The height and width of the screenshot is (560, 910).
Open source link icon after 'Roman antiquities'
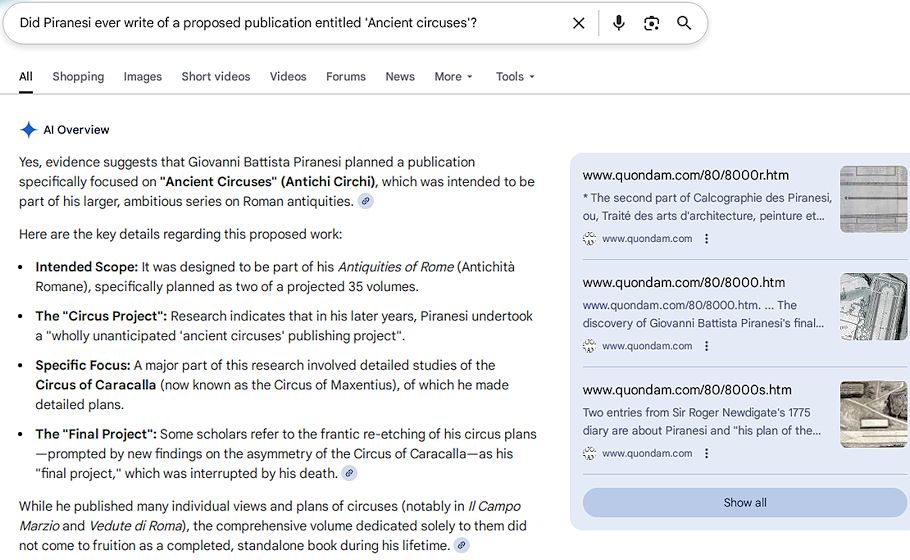(x=366, y=201)
